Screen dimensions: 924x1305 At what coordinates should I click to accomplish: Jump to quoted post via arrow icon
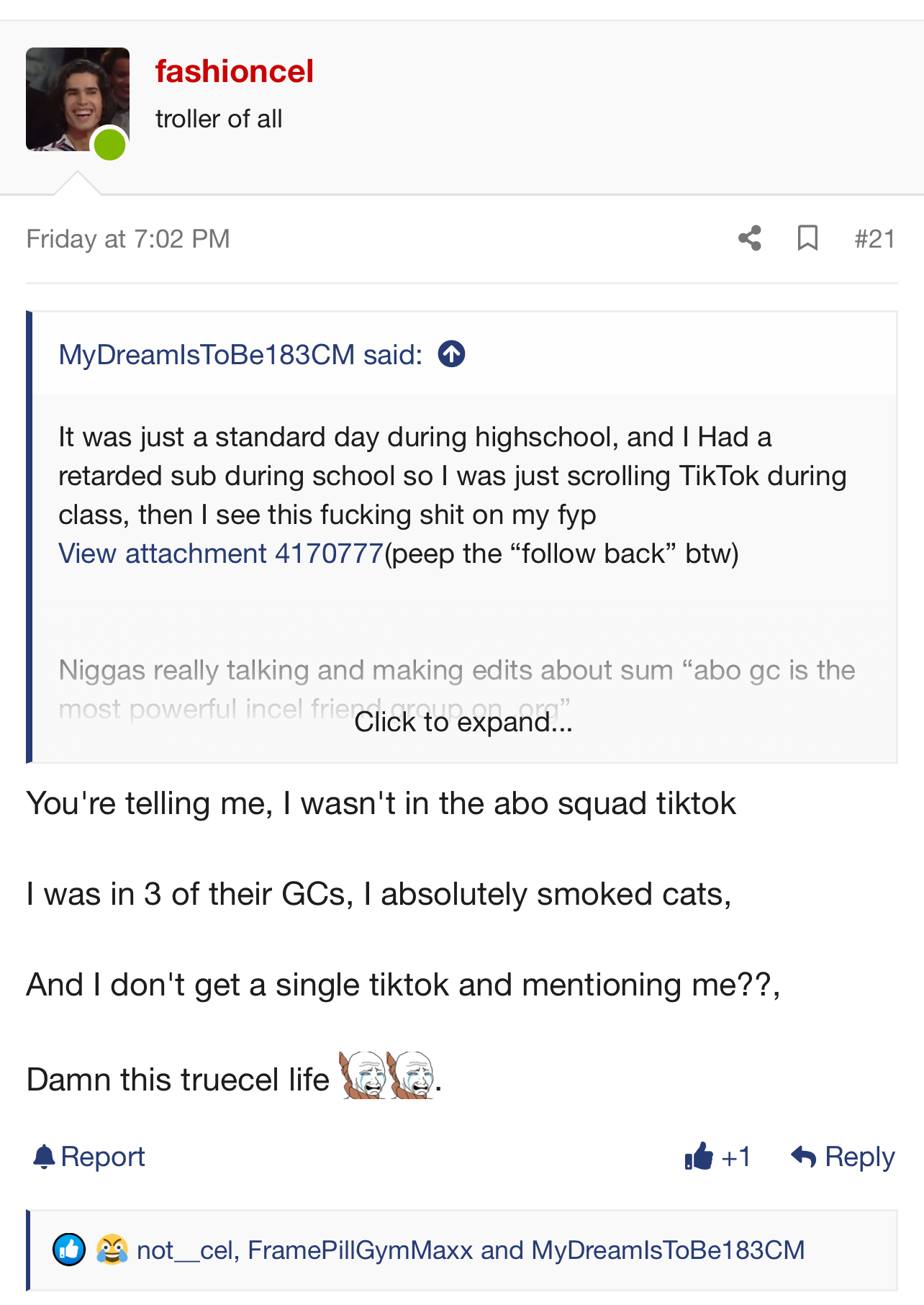[451, 354]
